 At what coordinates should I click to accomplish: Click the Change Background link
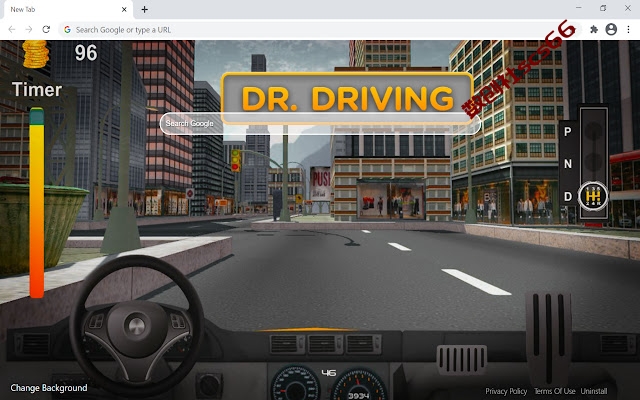49,388
